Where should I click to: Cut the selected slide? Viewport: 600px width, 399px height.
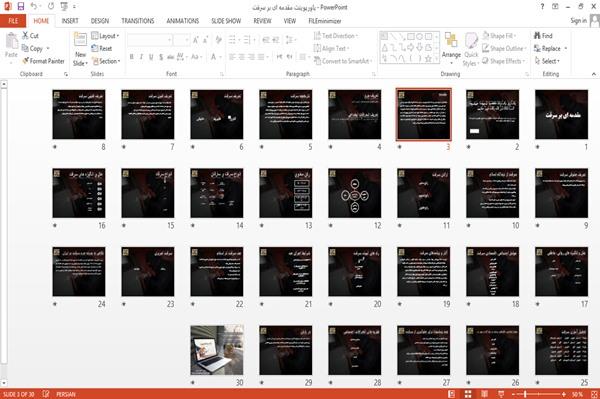tap(31, 36)
